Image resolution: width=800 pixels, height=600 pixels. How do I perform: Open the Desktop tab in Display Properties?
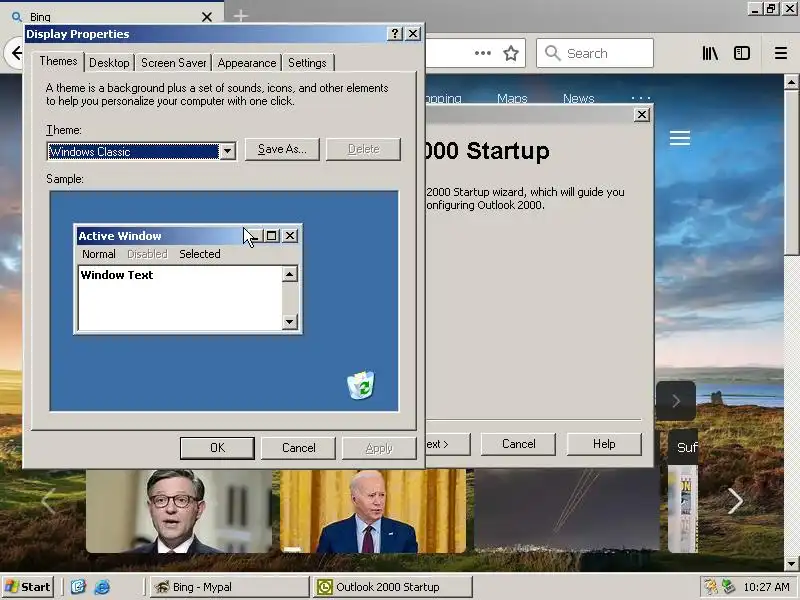click(109, 63)
